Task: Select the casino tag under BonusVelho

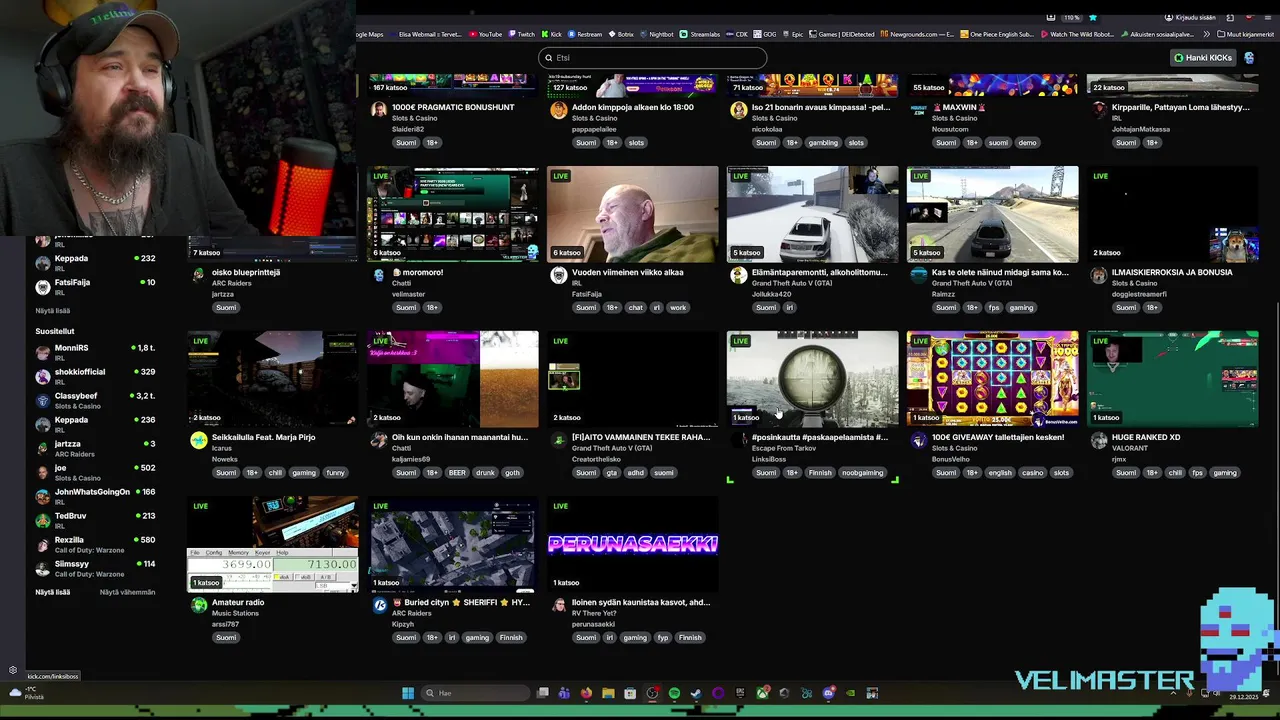Action: click(1032, 473)
